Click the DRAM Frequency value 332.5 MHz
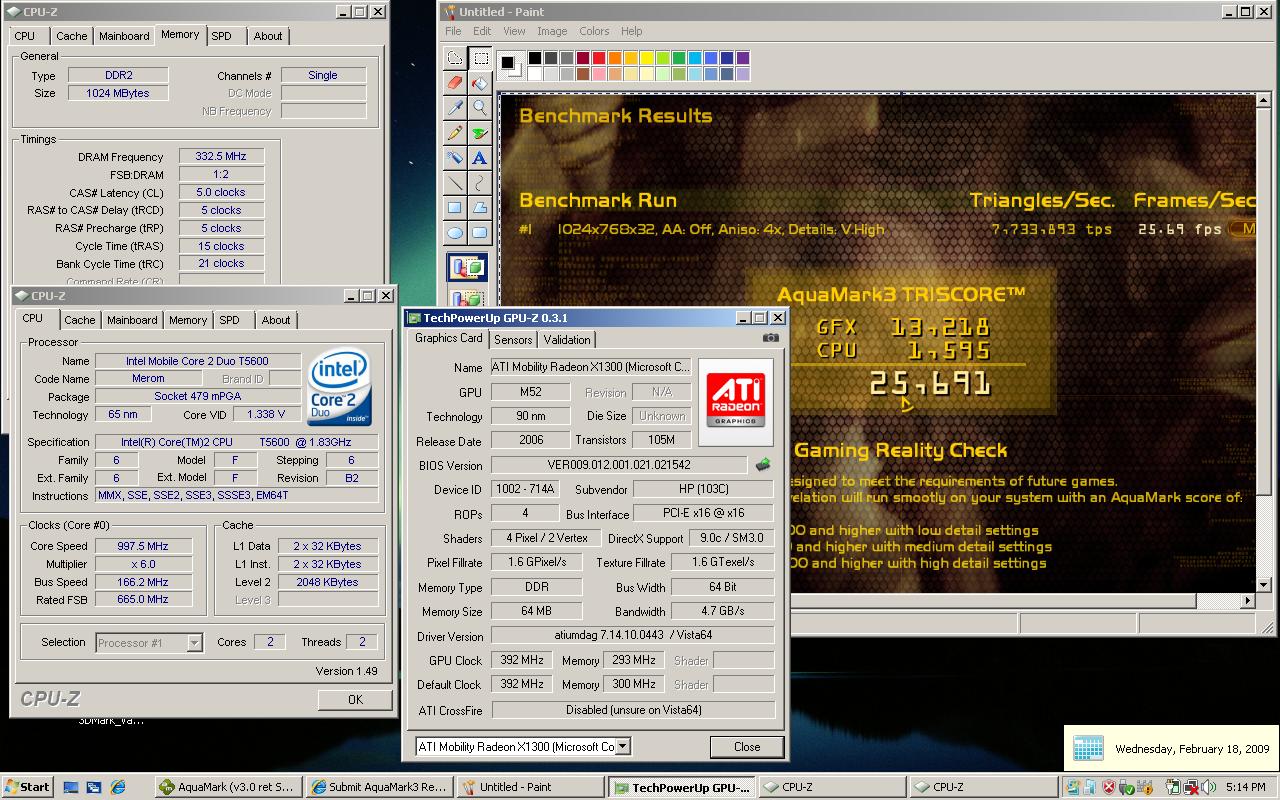 [x=221, y=156]
